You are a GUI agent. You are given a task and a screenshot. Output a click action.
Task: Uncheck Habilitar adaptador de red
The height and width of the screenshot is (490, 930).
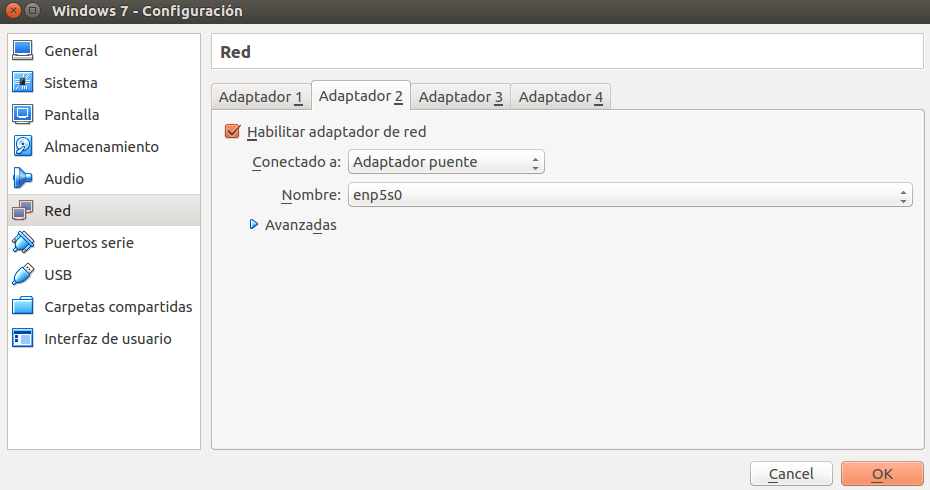pos(232,131)
